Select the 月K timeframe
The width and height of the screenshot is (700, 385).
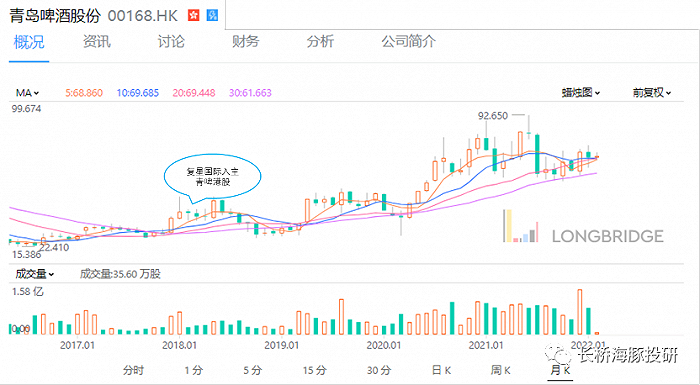pyautogui.click(x=560, y=370)
